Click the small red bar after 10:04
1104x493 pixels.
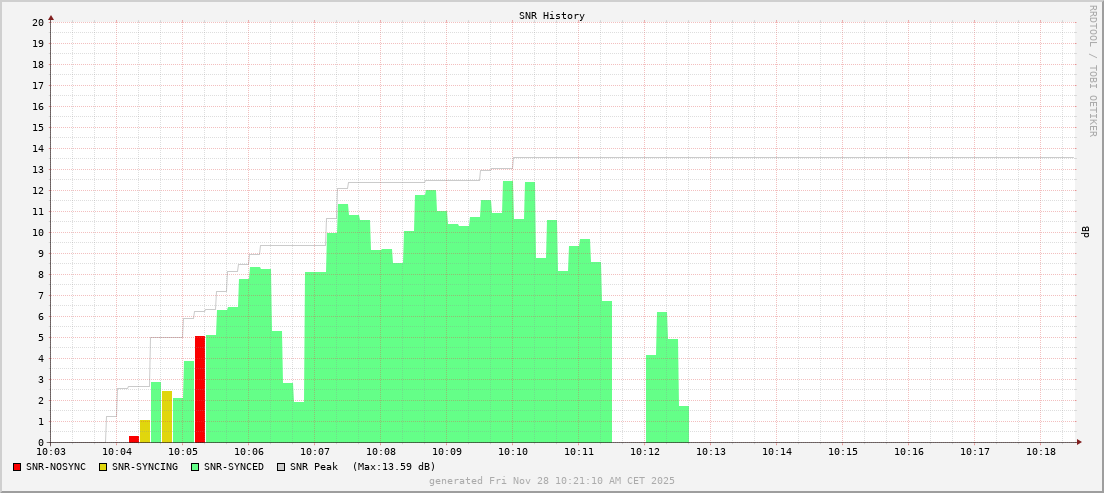click(134, 439)
